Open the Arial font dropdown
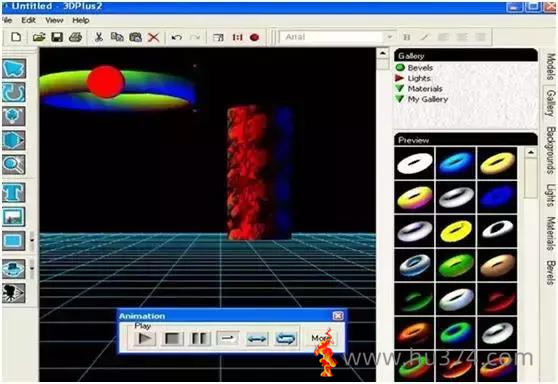 [x=389, y=37]
